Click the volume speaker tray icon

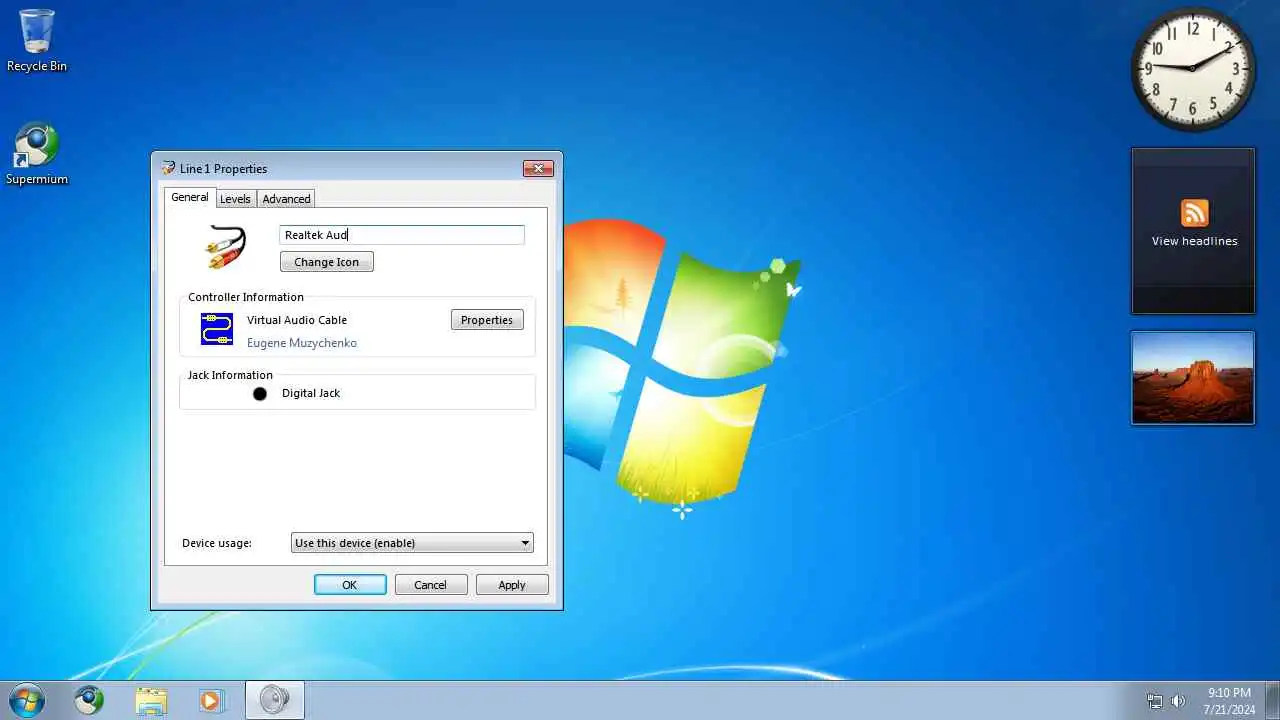point(1178,701)
